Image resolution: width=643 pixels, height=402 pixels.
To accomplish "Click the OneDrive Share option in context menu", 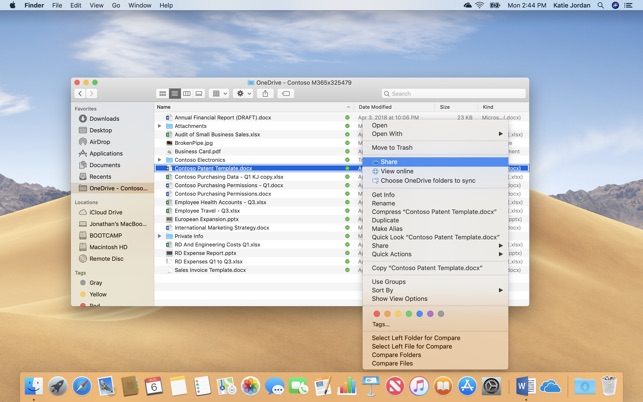I will coord(388,161).
